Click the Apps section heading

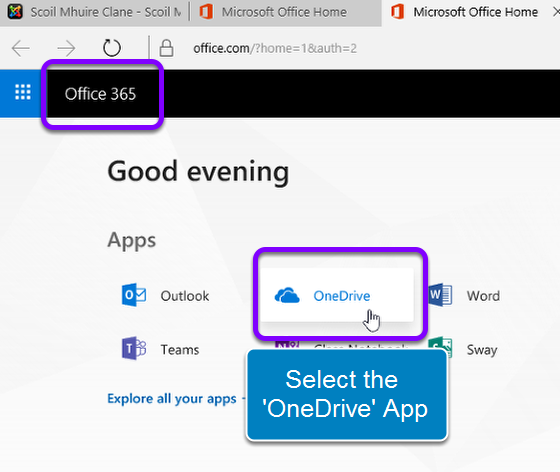click(x=132, y=240)
